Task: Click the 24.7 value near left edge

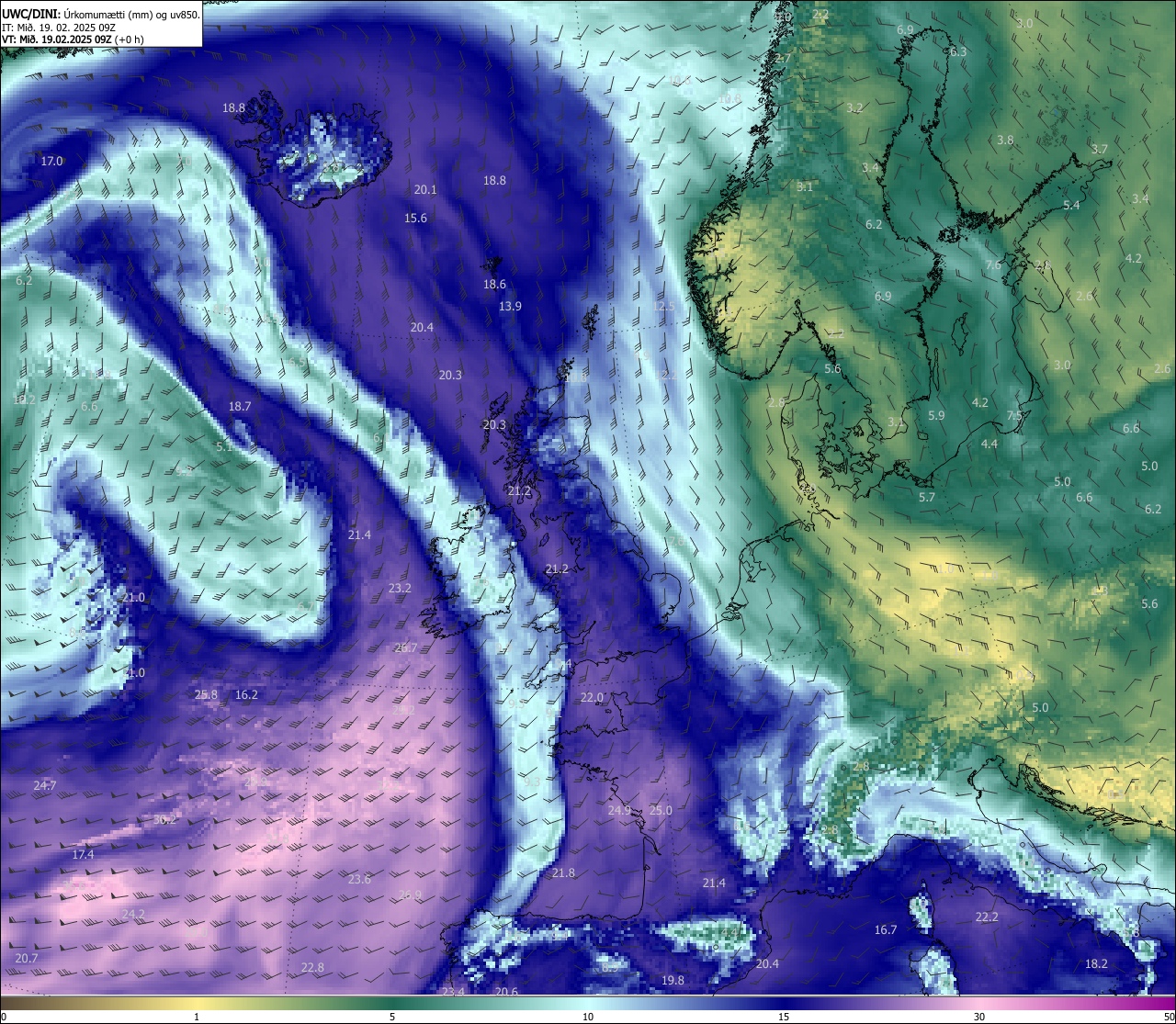Action: click(44, 785)
